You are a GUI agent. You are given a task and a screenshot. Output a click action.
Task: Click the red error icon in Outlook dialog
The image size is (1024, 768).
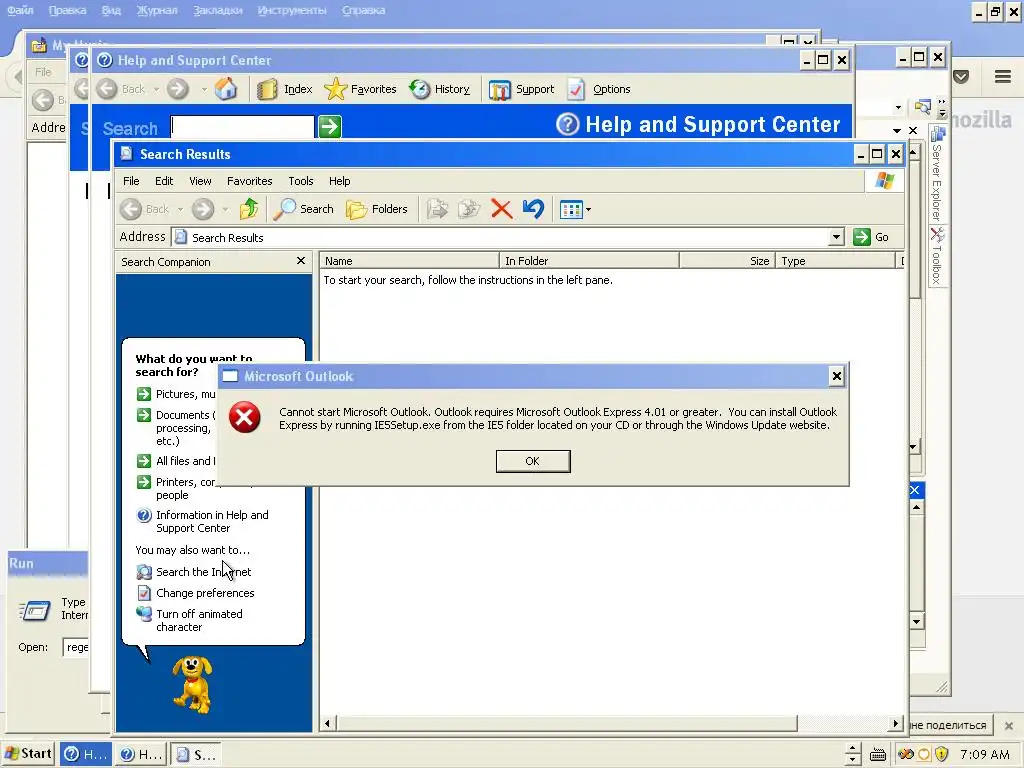[245, 417]
